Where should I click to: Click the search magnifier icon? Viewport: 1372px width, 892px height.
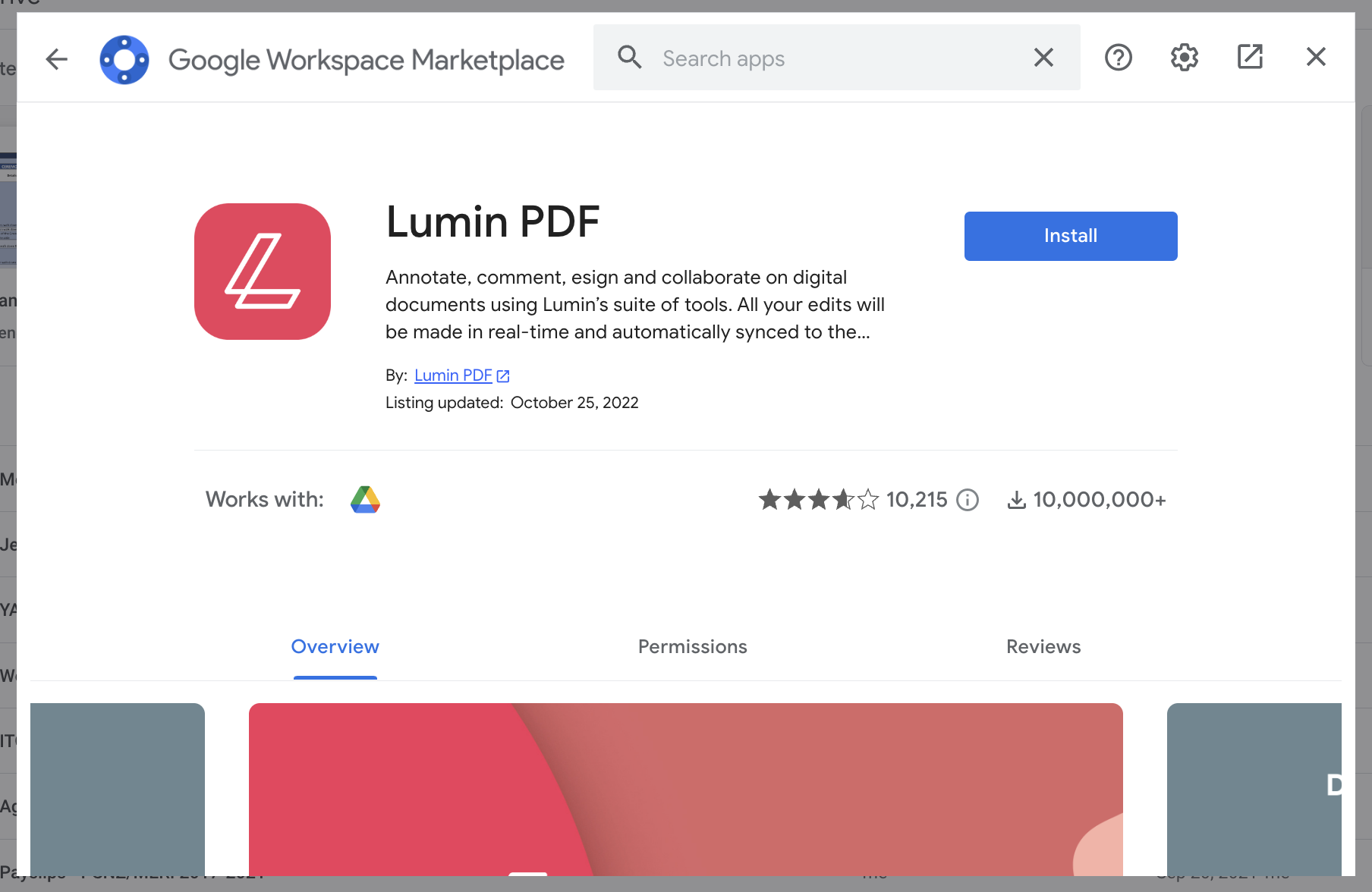(629, 57)
